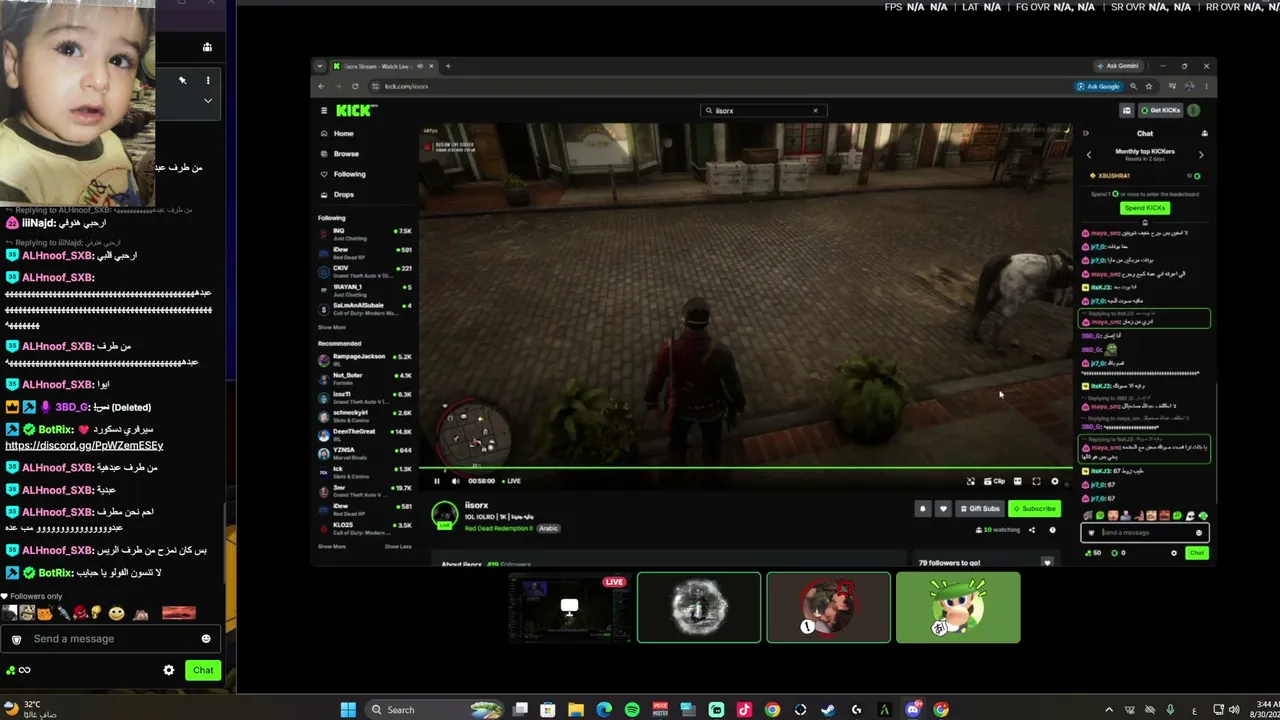The height and width of the screenshot is (720, 1280).
Task: Subscribe to the iisorx channel
Action: (1034, 509)
